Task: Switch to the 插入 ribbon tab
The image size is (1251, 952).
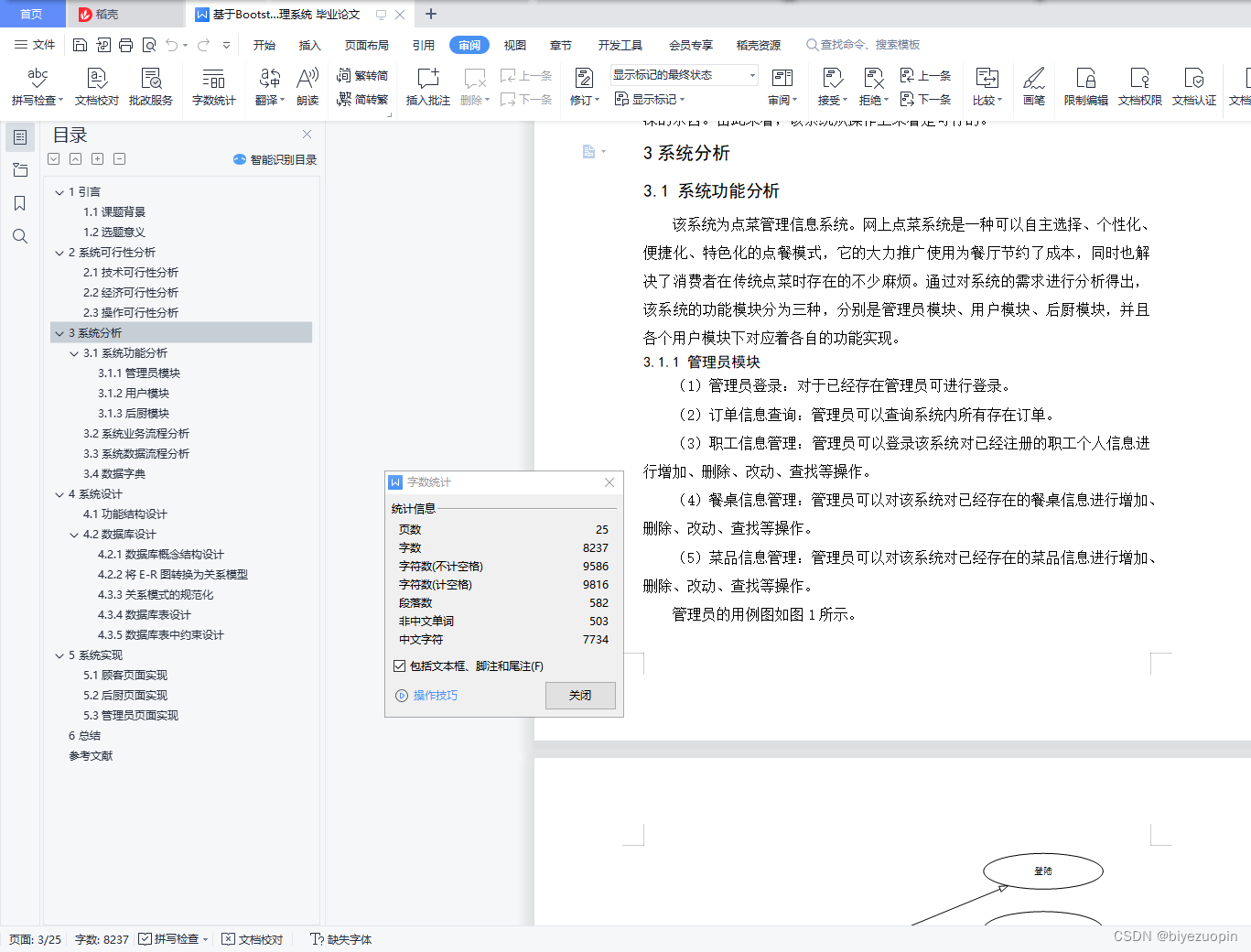Action: tap(310, 45)
